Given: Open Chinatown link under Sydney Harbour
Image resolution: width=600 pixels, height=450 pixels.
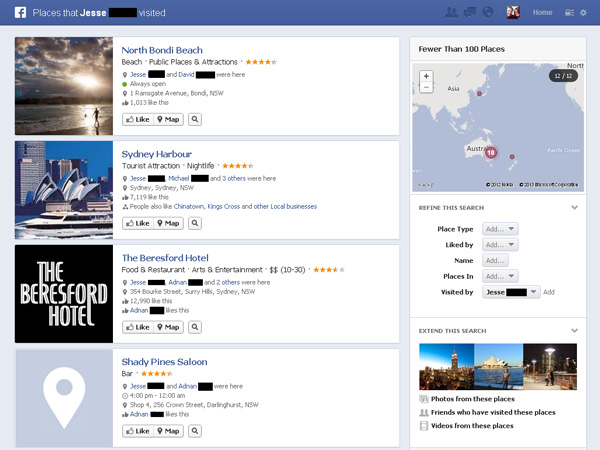Looking at the screenshot, I should [189, 207].
